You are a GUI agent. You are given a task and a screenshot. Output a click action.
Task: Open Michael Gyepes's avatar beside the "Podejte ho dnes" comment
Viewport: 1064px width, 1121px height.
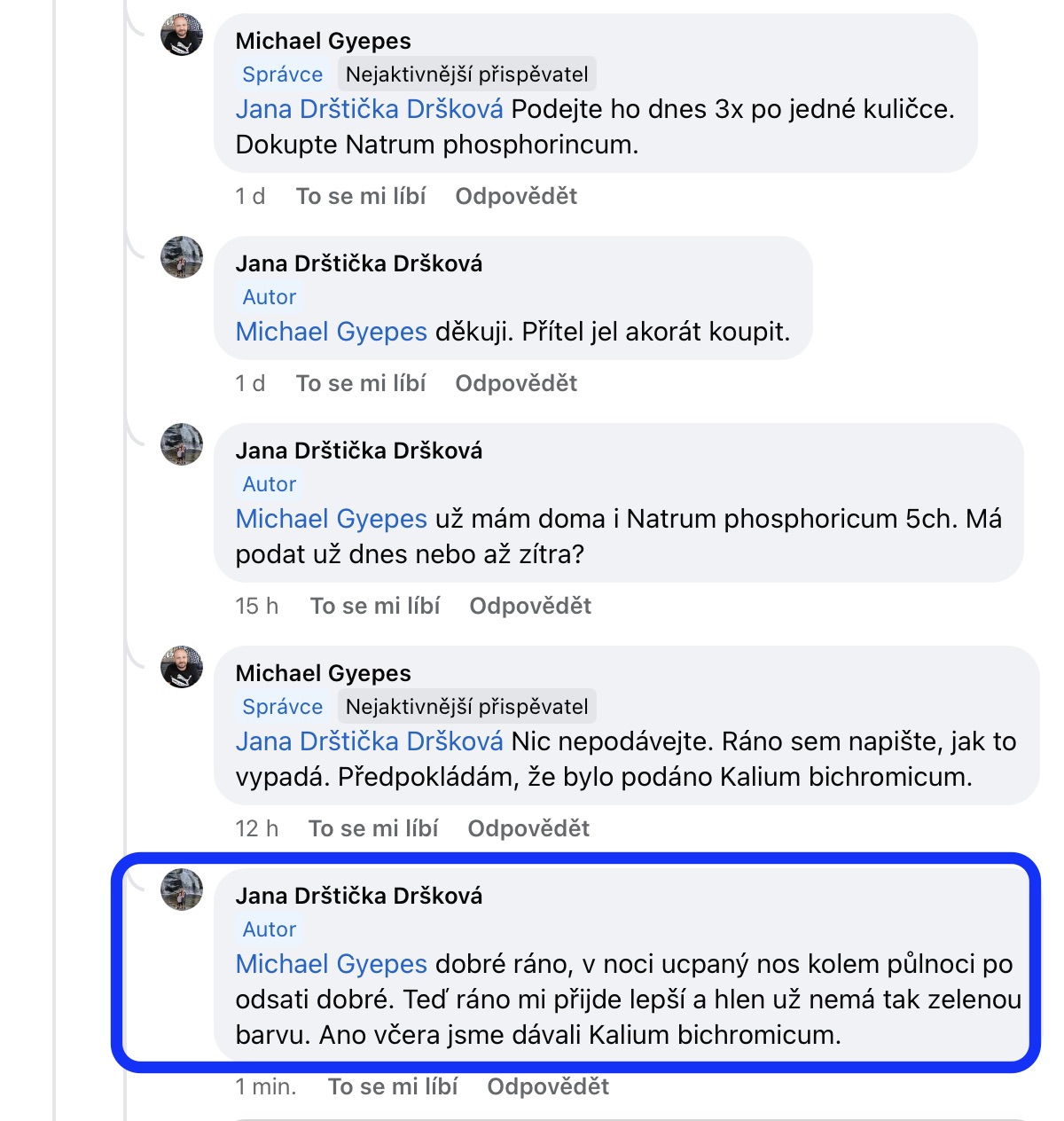[x=182, y=35]
